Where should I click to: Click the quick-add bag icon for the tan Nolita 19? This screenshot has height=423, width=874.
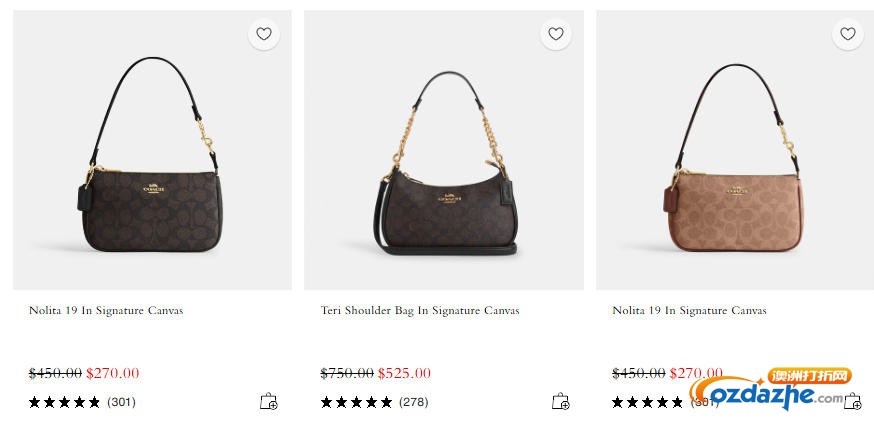852,402
